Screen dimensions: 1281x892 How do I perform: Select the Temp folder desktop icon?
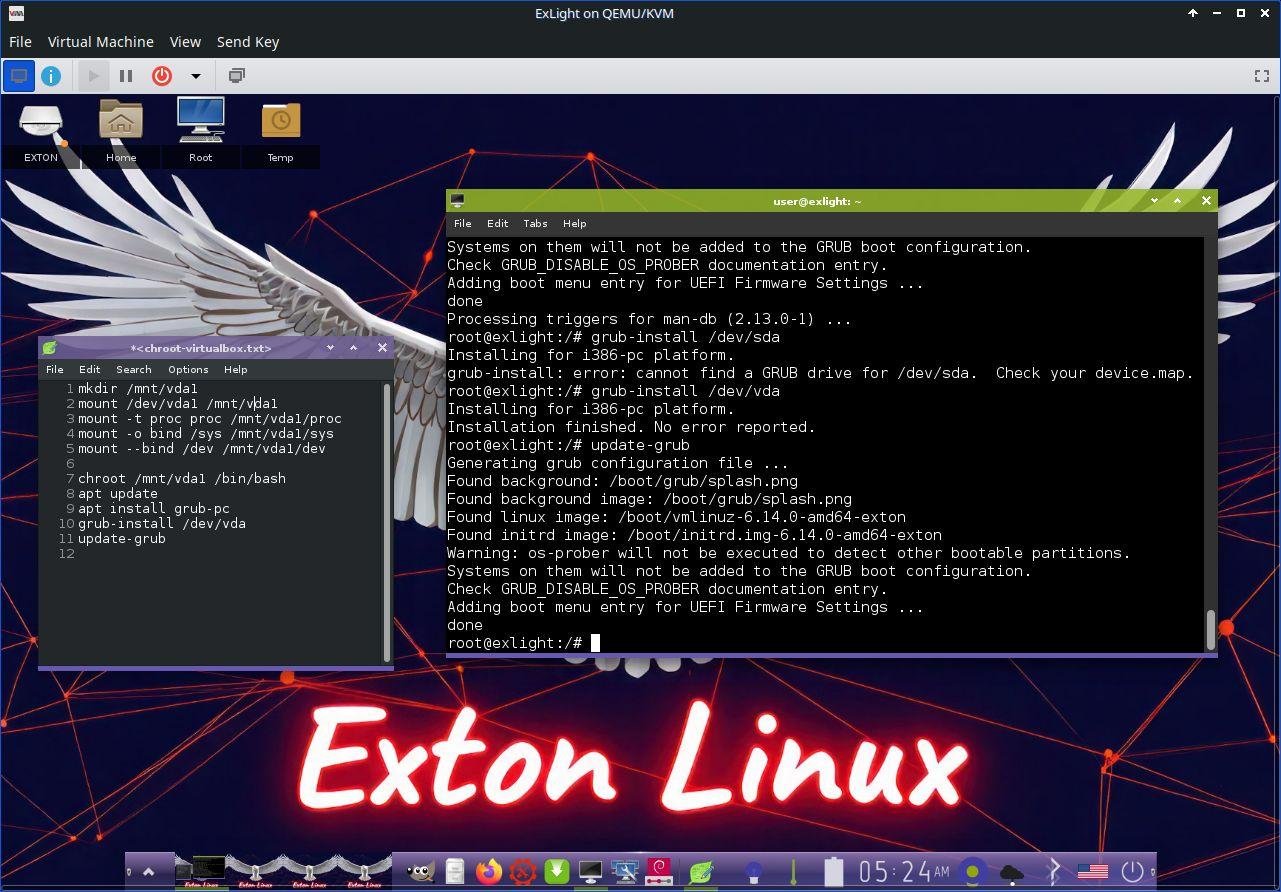click(281, 132)
